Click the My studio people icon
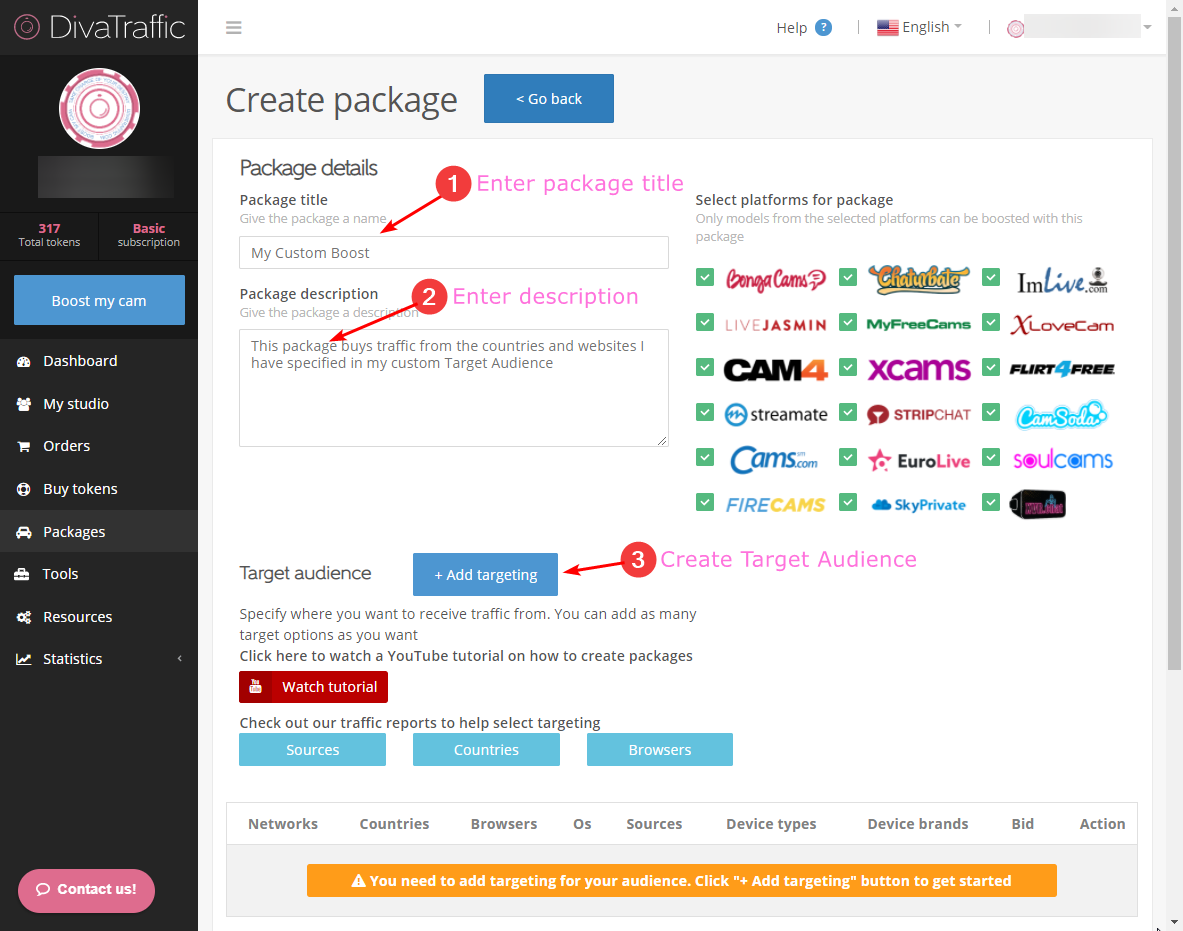The image size is (1183, 931). click(24, 404)
